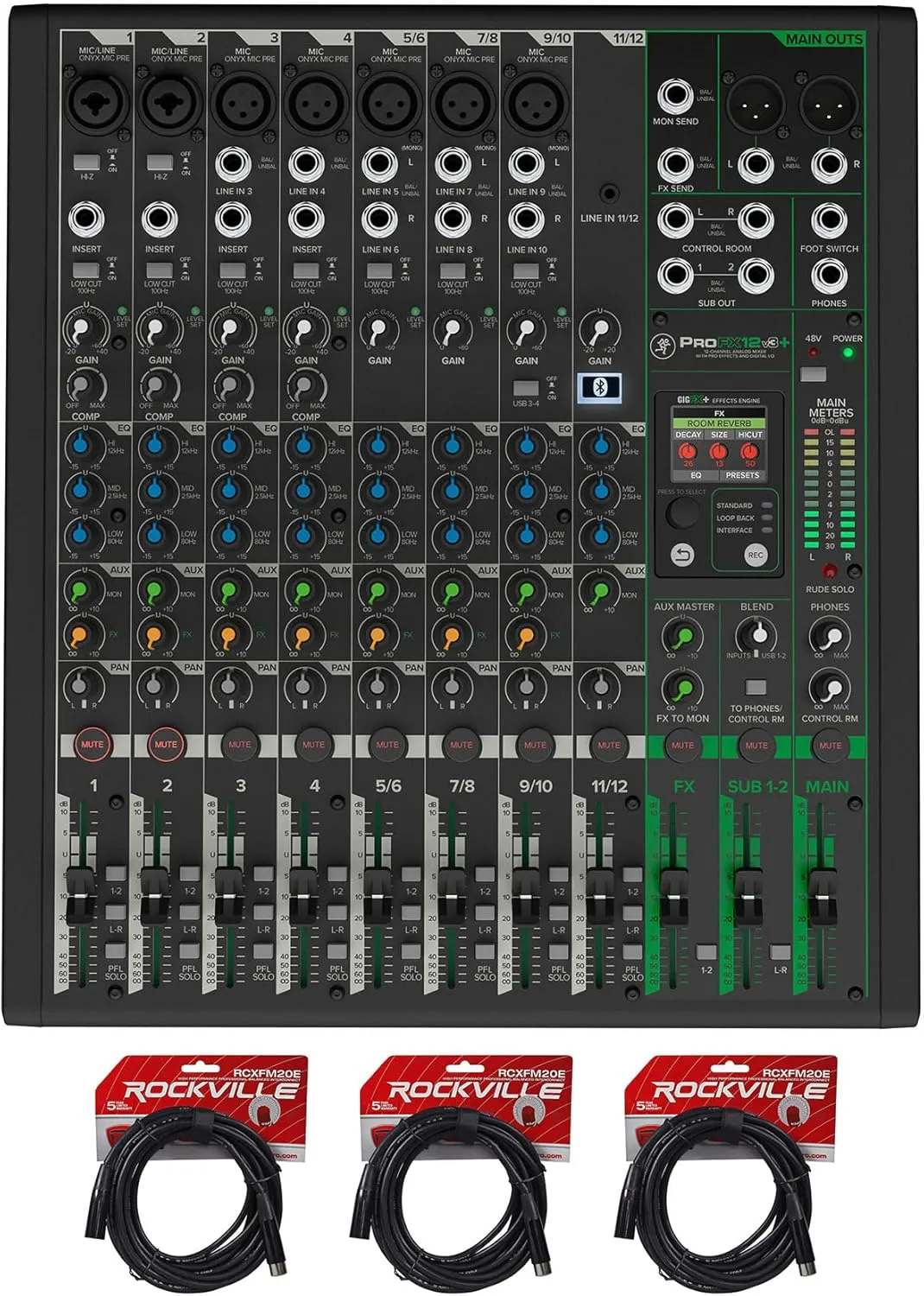Click the BLEND knob
The height and width of the screenshot is (1296, 924).
756,636
